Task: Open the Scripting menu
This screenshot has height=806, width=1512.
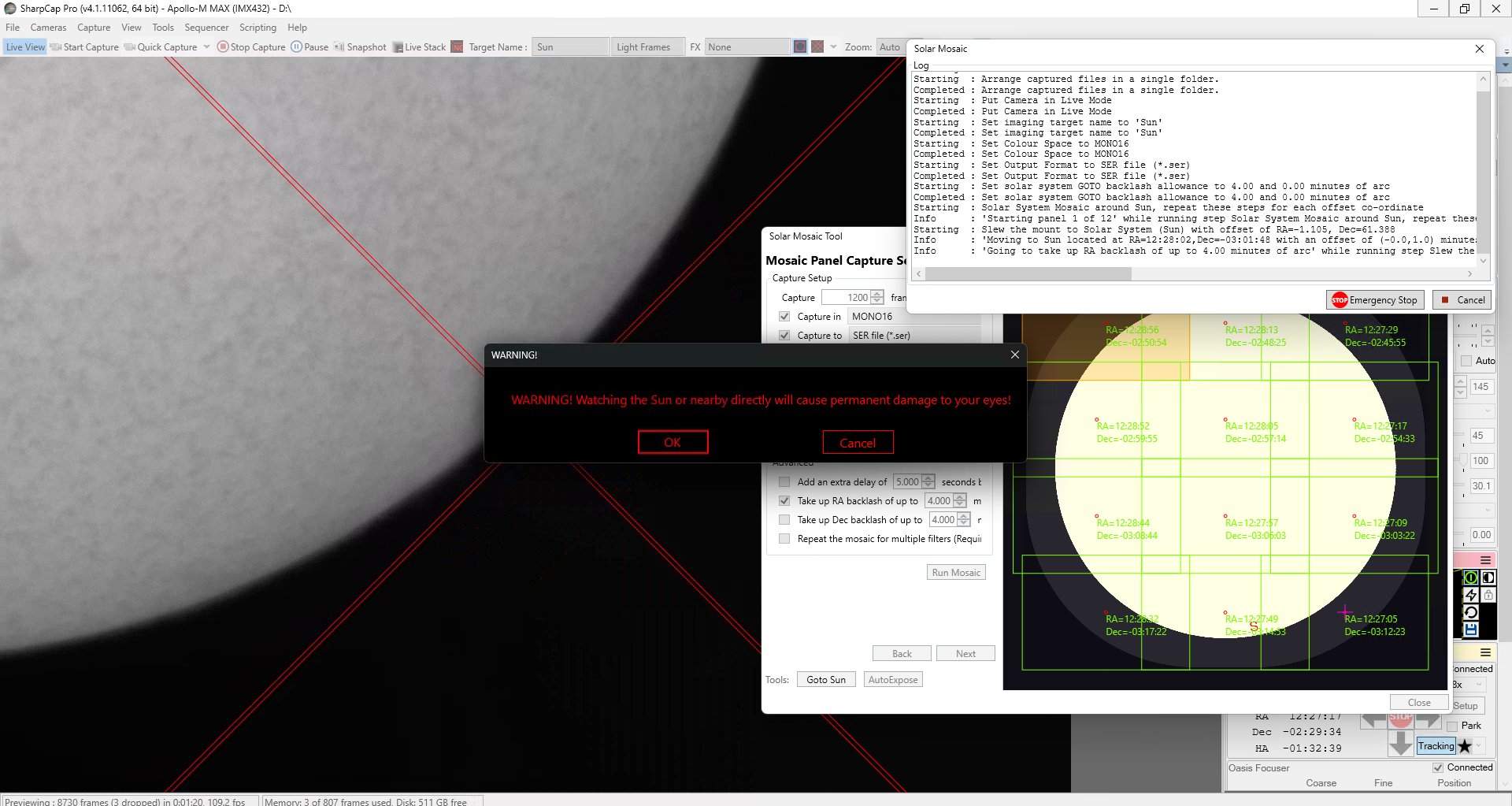Action: (258, 28)
